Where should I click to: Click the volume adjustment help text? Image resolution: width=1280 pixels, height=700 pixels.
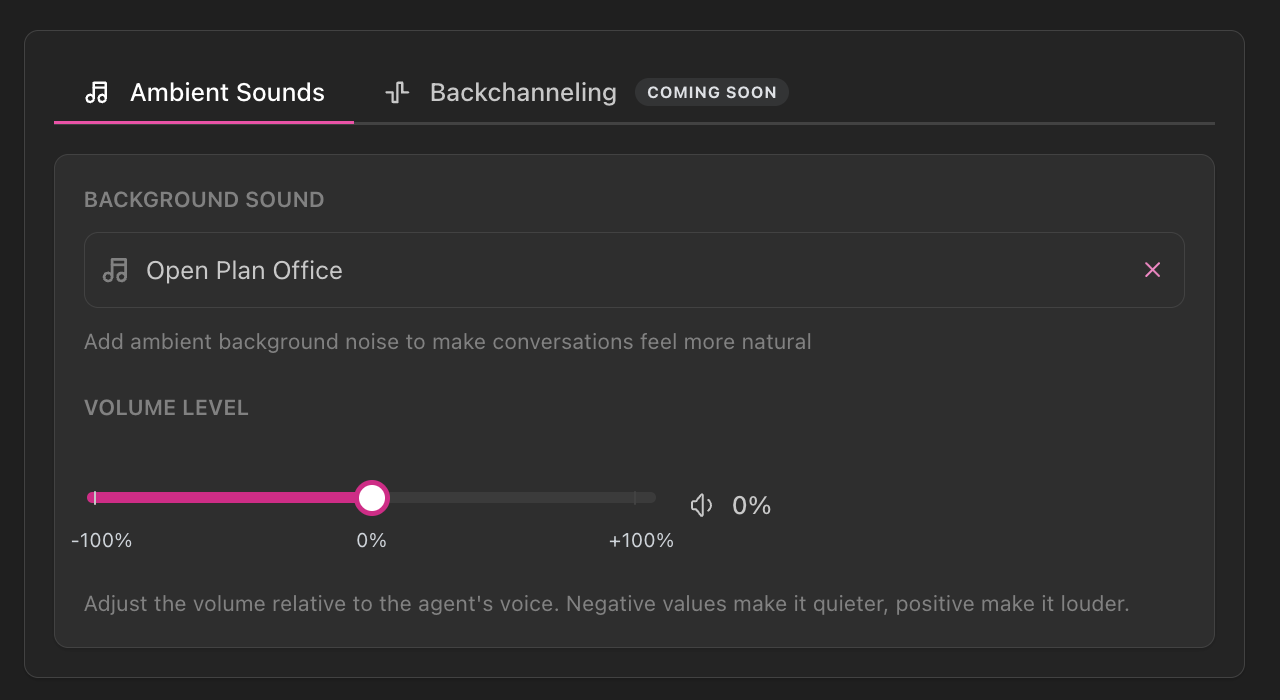point(606,604)
